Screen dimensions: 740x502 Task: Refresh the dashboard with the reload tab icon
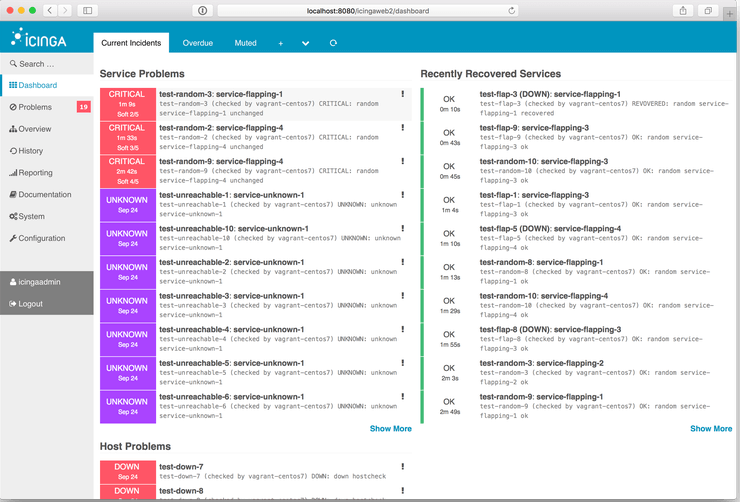pos(333,43)
